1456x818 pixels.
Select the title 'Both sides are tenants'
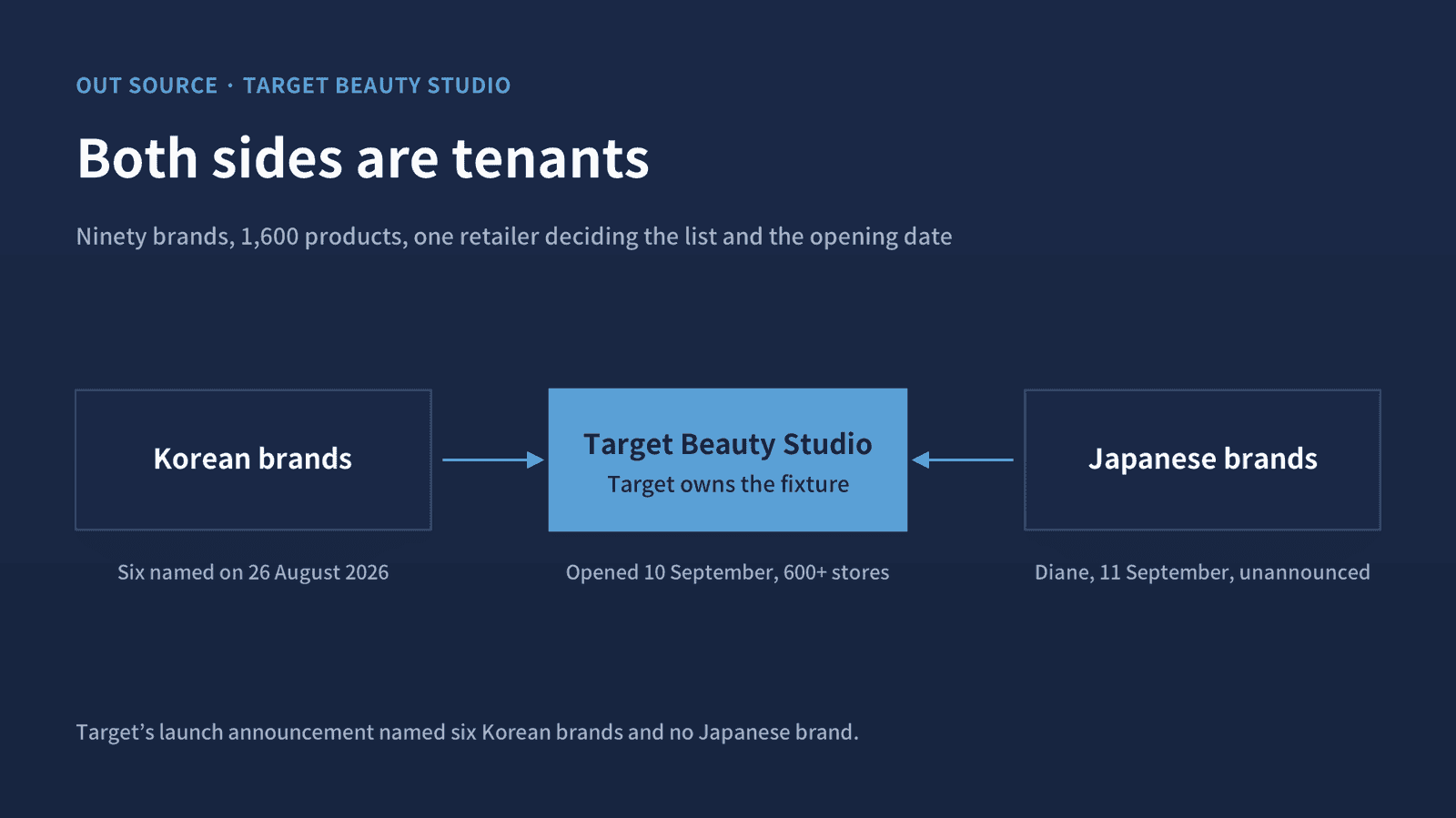pos(363,158)
